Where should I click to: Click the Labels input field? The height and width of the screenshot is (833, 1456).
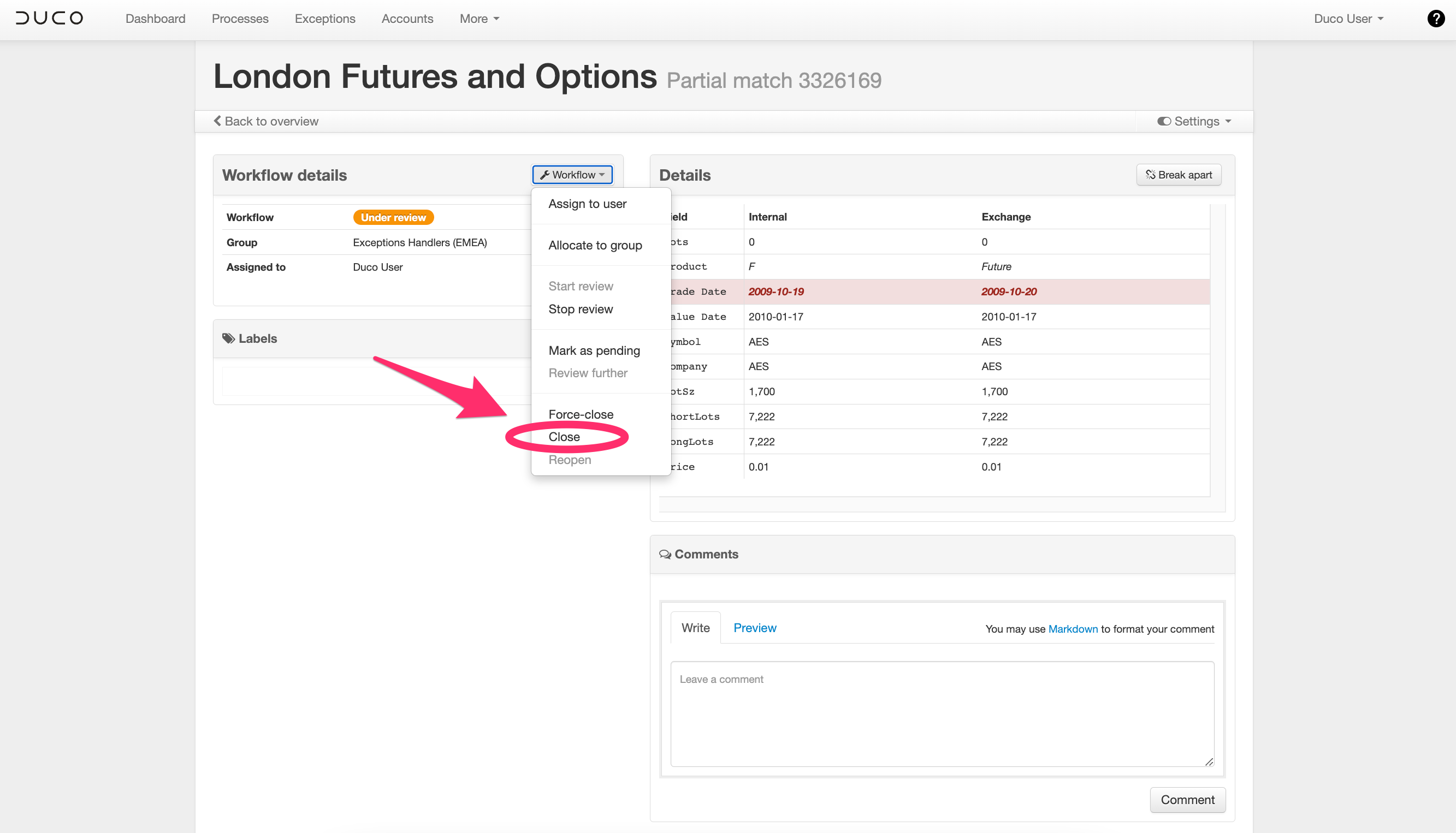click(x=377, y=381)
